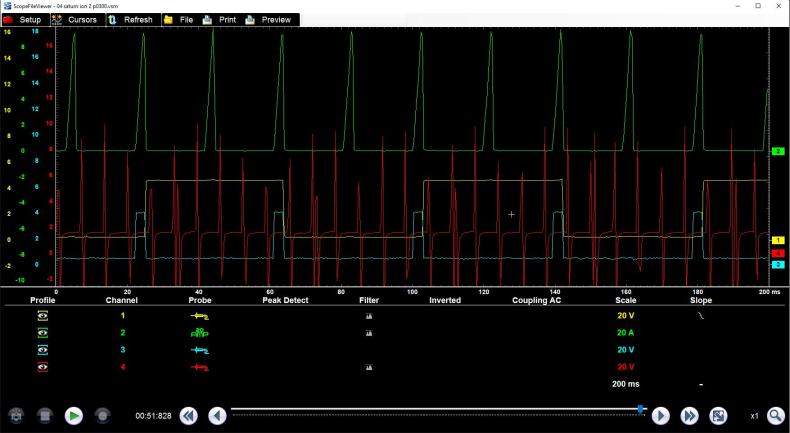Viewport: 790px width, 433px height.
Task: Click channel 1 yellow probe icon
Action: click(200, 315)
